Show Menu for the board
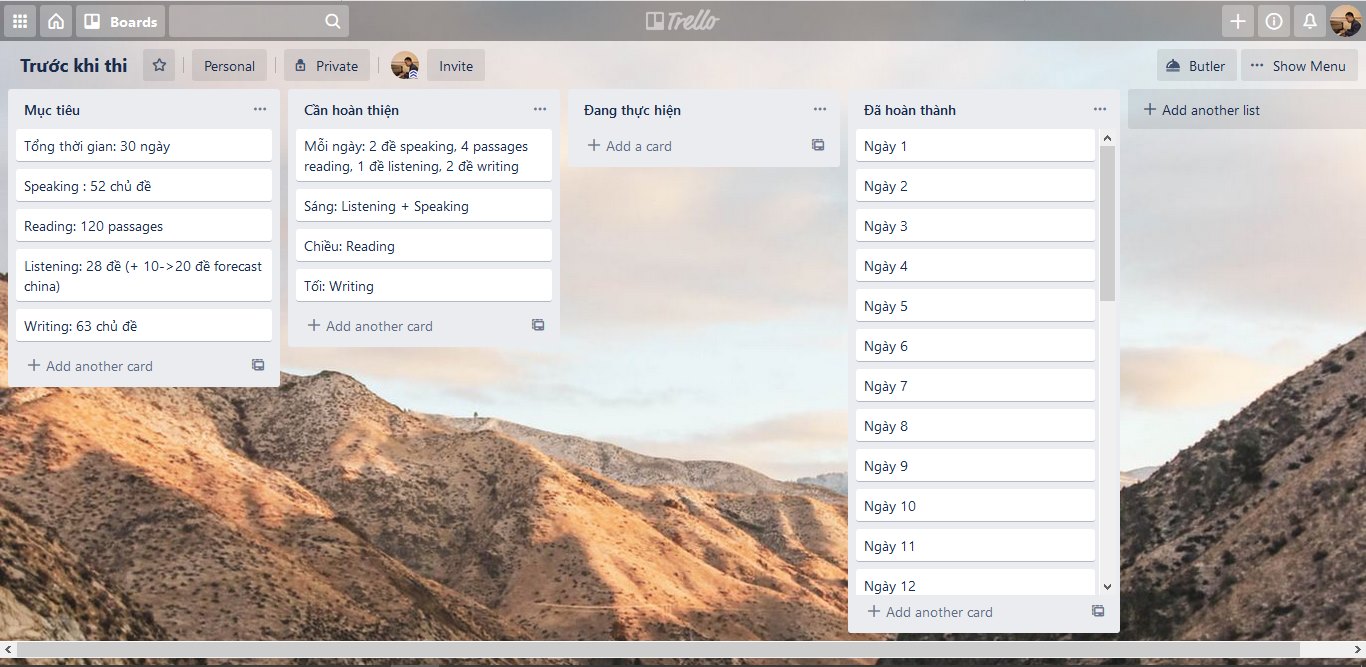 [x=1299, y=66]
